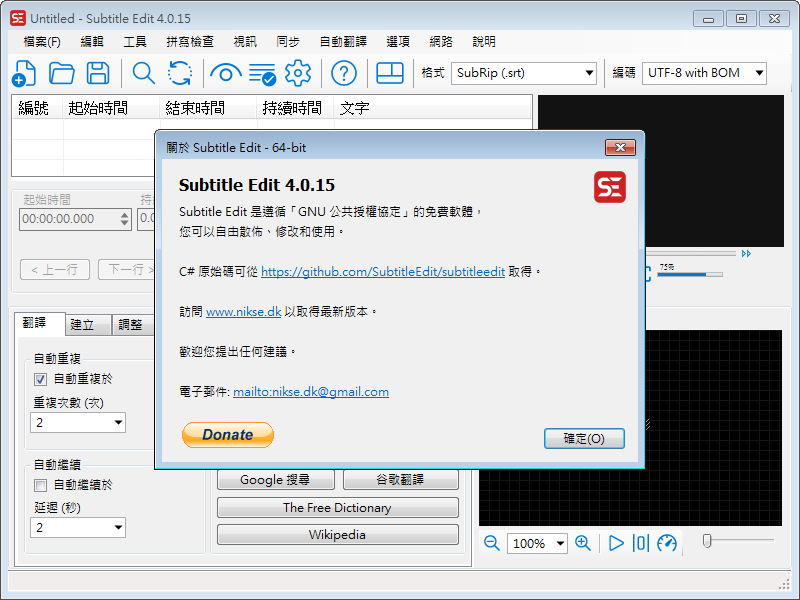Click the Replace circular arrows icon
The width and height of the screenshot is (800, 600).
pyautogui.click(x=180, y=73)
